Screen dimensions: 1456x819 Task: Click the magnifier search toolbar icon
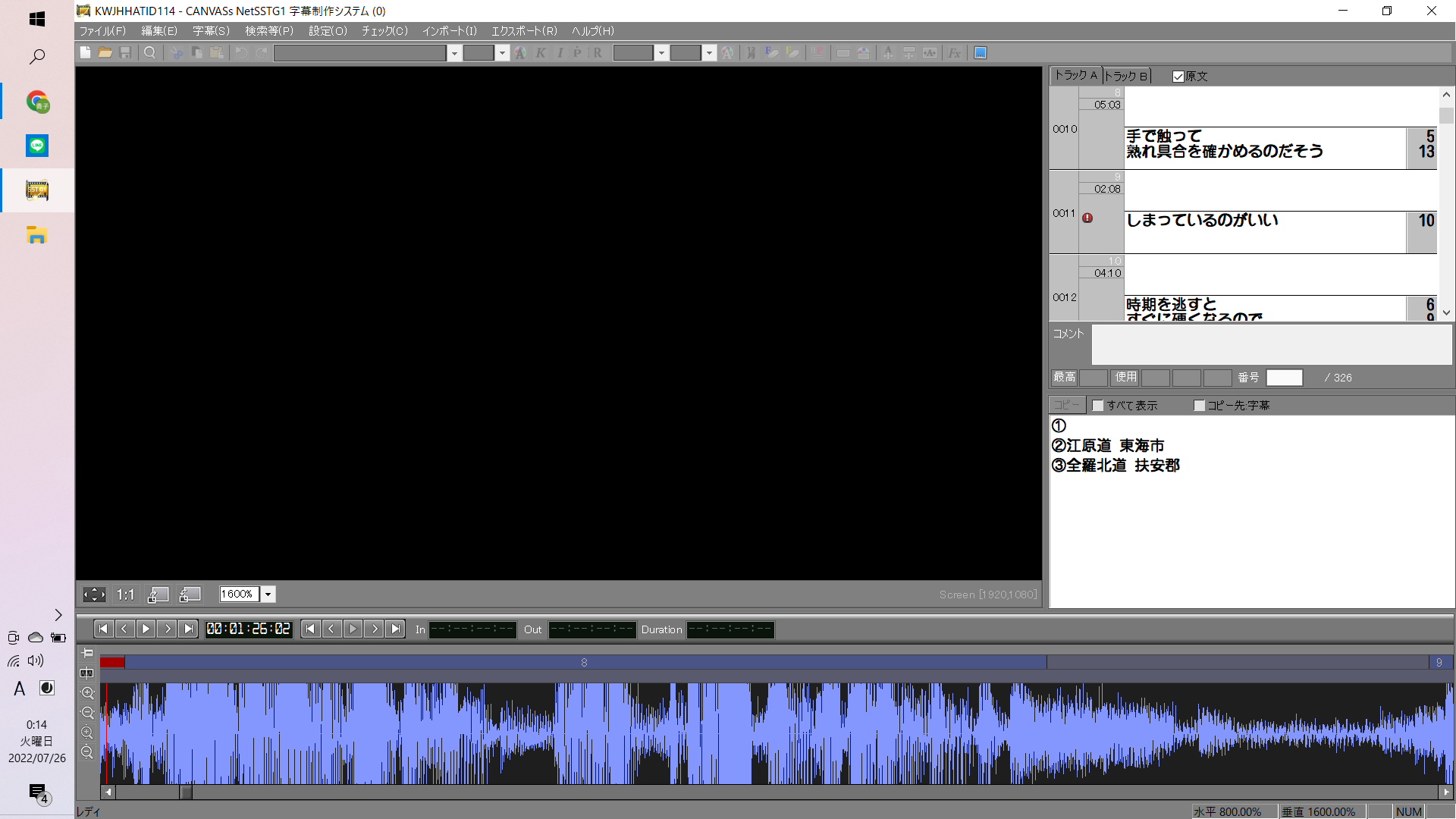click(x=150, y=52)
